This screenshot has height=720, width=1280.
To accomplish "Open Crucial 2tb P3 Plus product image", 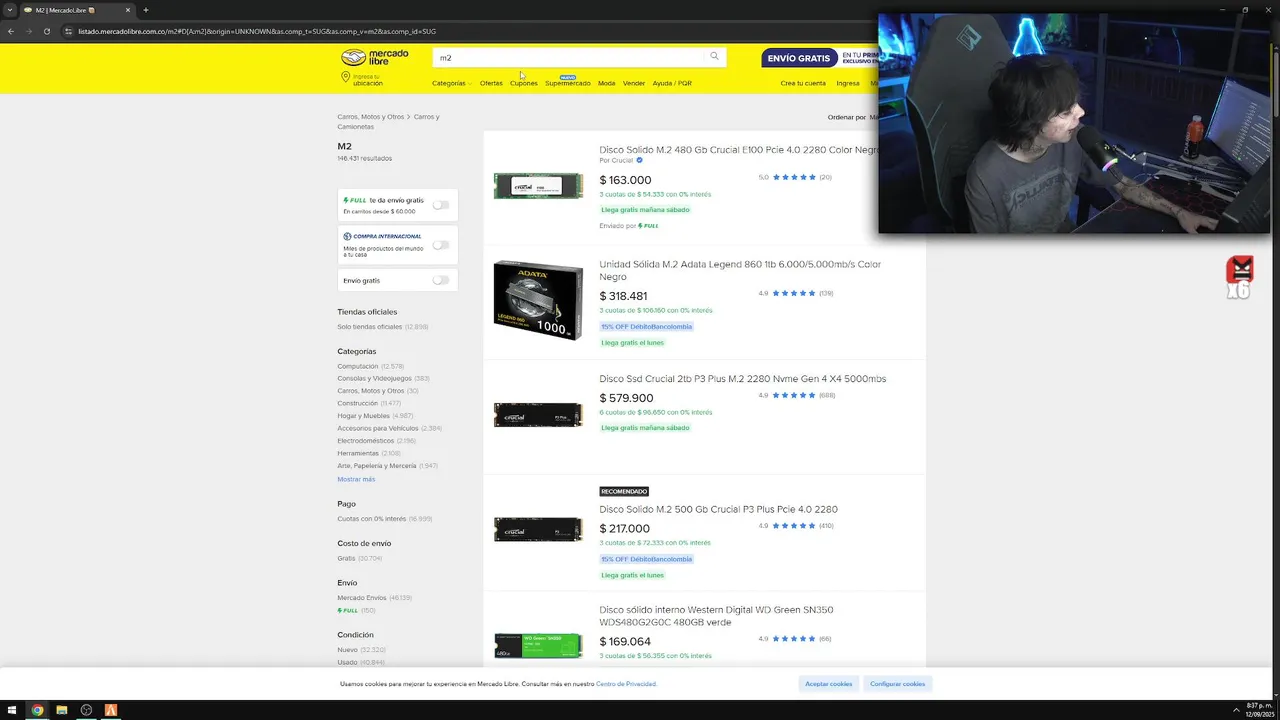I will point(538,414).
